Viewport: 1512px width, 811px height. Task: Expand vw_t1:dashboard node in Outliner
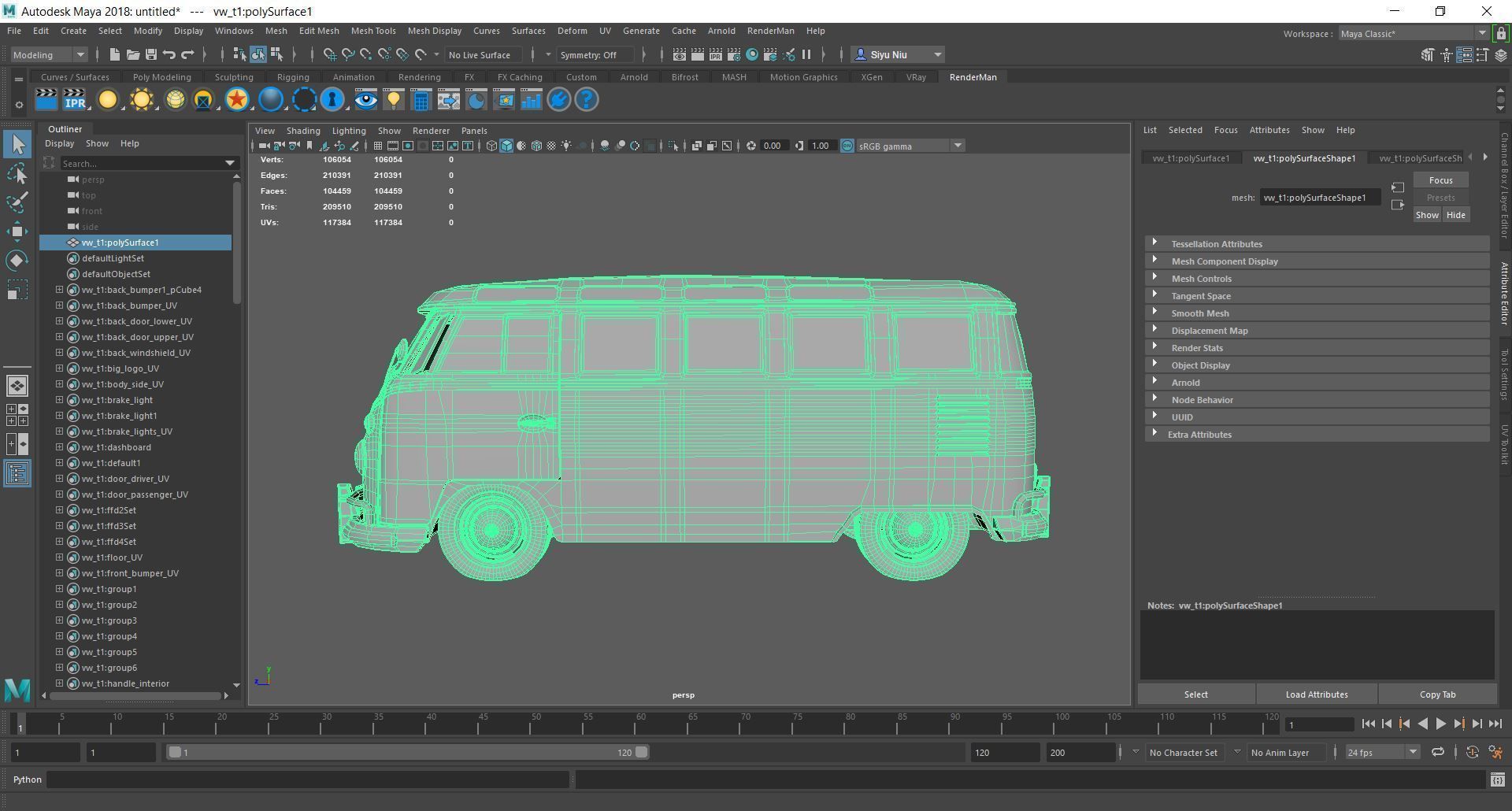(59, 447)
